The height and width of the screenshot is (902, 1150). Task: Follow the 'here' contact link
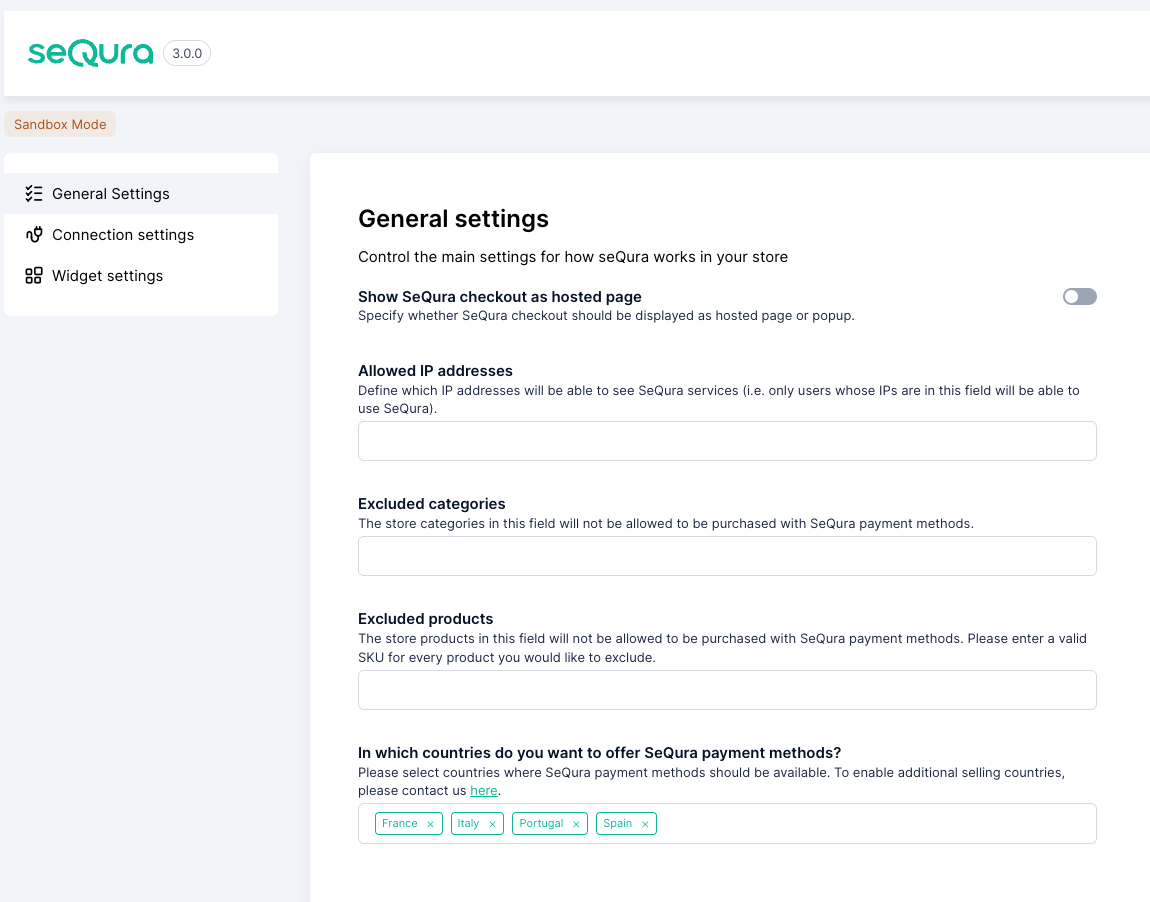[483, 791]
